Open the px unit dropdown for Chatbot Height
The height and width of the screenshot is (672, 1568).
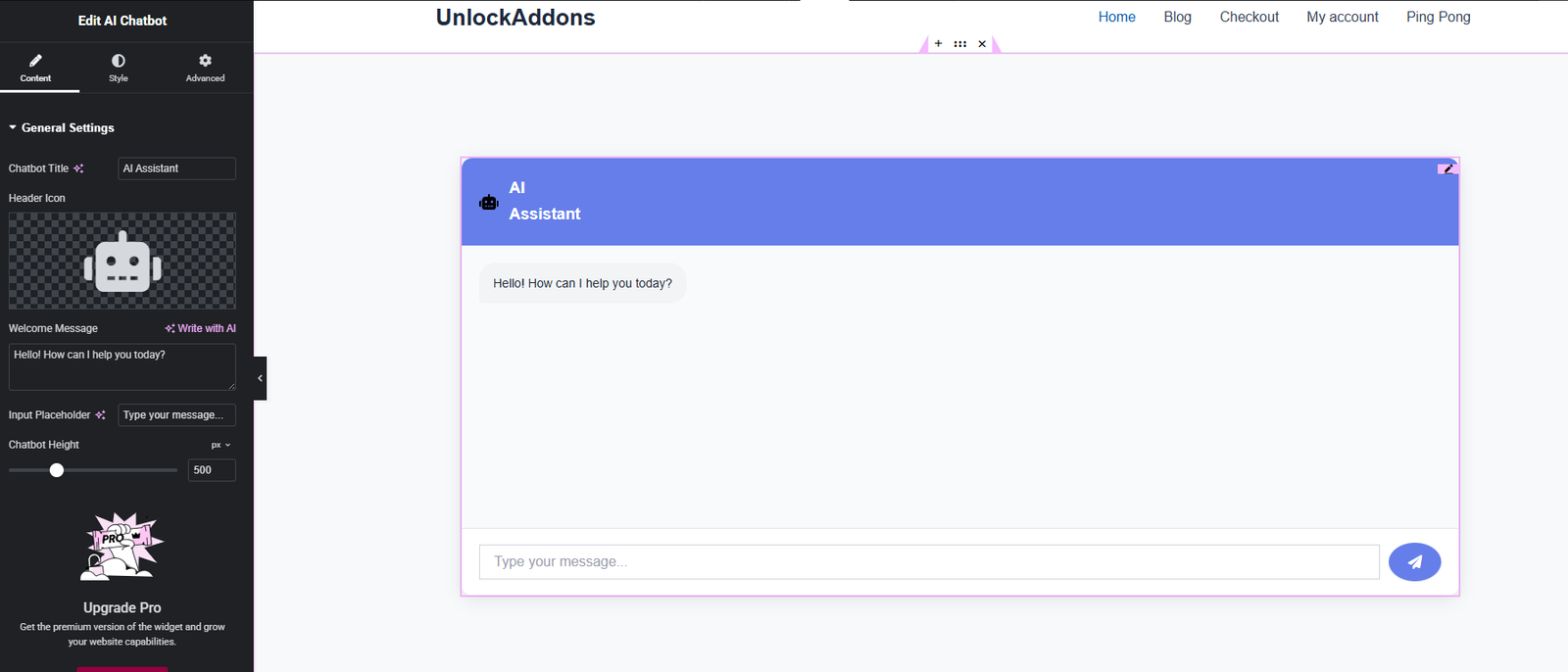220,445
